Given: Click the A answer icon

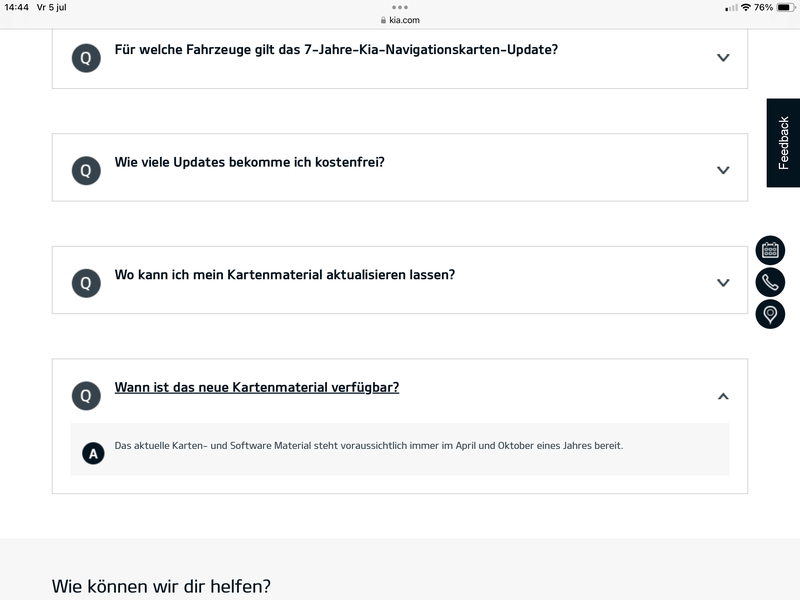Looking at the screenshot, I should tap(93, 453).
